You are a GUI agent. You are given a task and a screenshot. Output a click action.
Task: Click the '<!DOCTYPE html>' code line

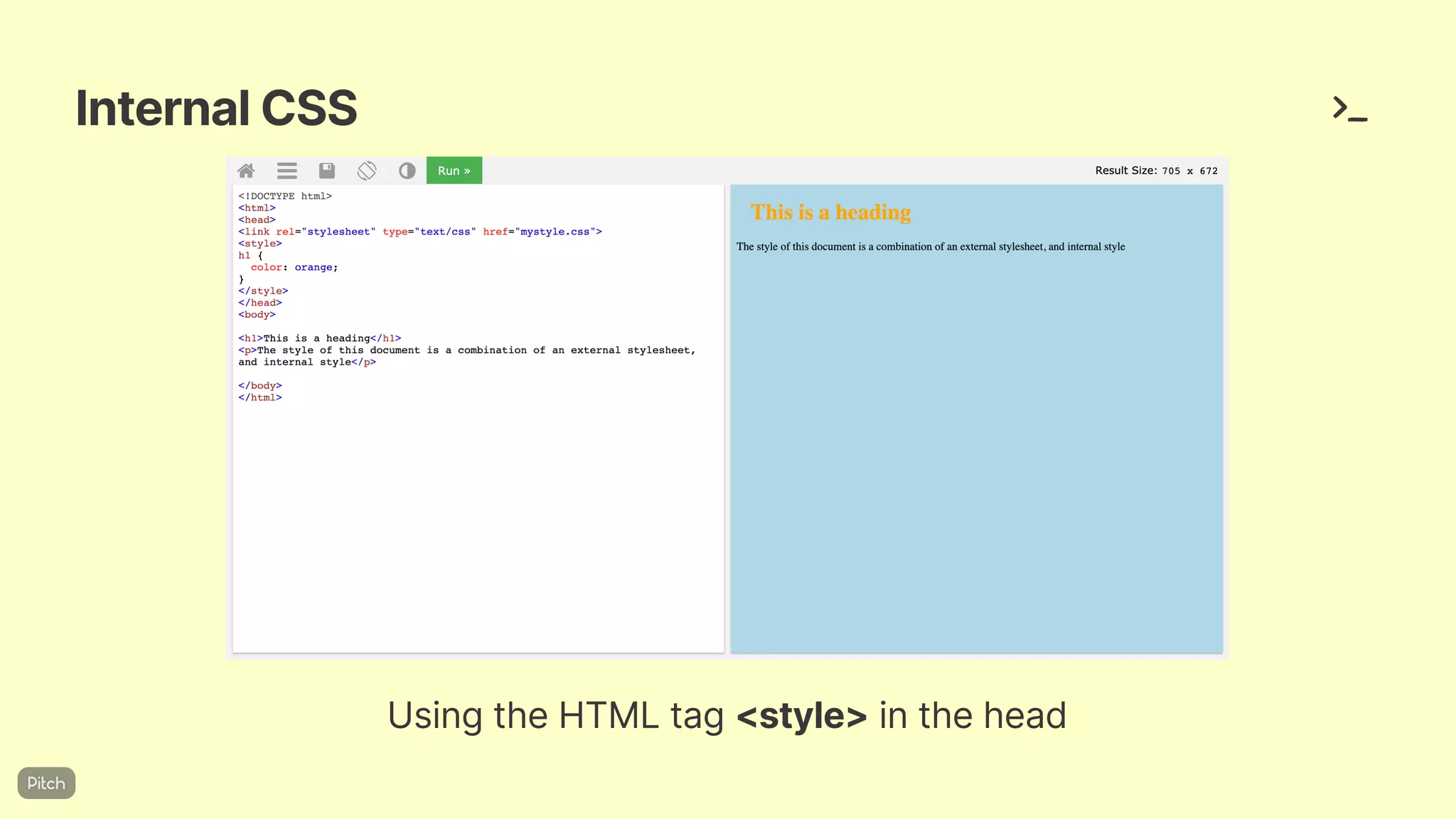pos(285,196)
